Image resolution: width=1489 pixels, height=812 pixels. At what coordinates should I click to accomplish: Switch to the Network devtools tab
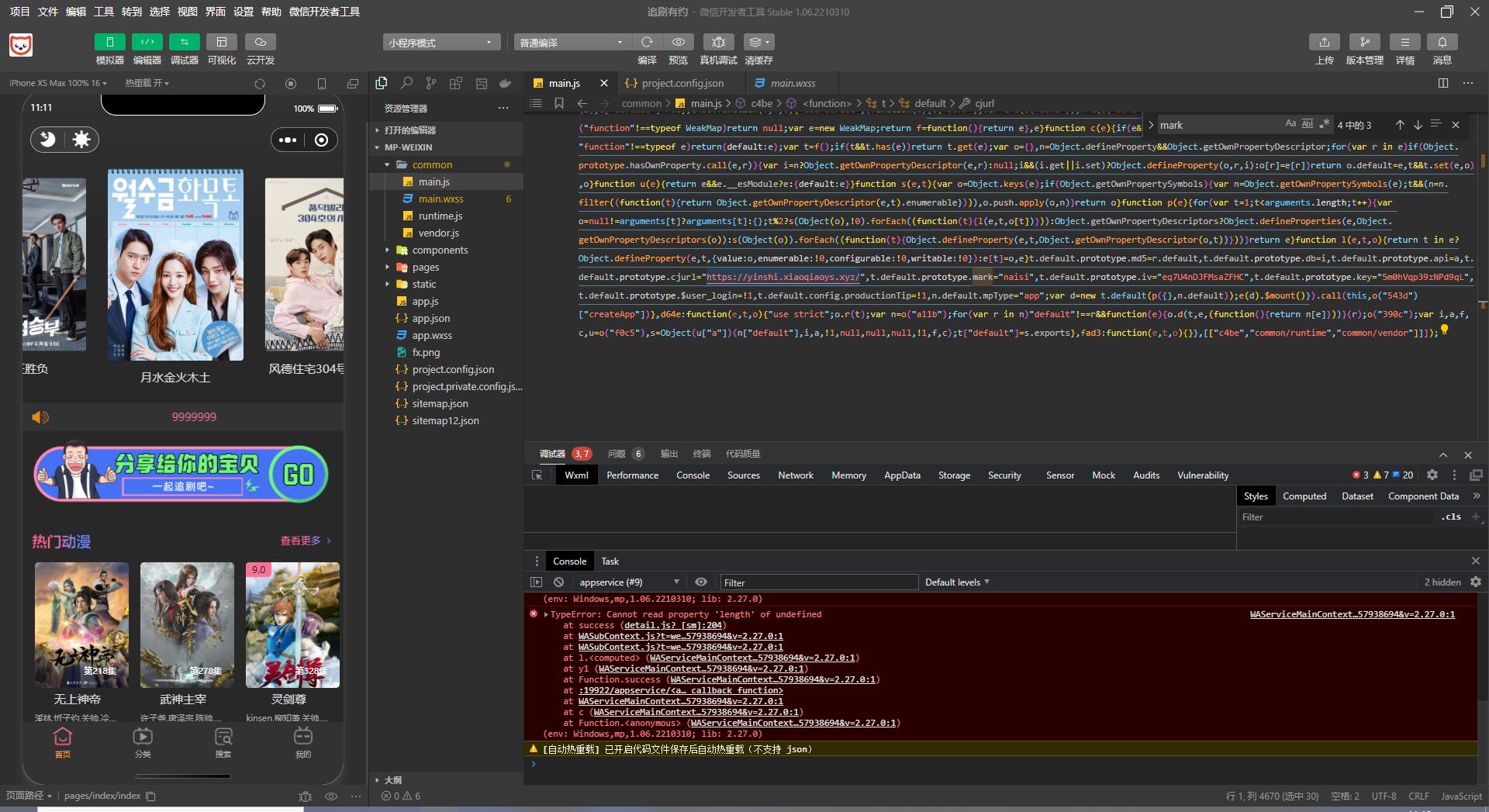[x=795, y=475]
